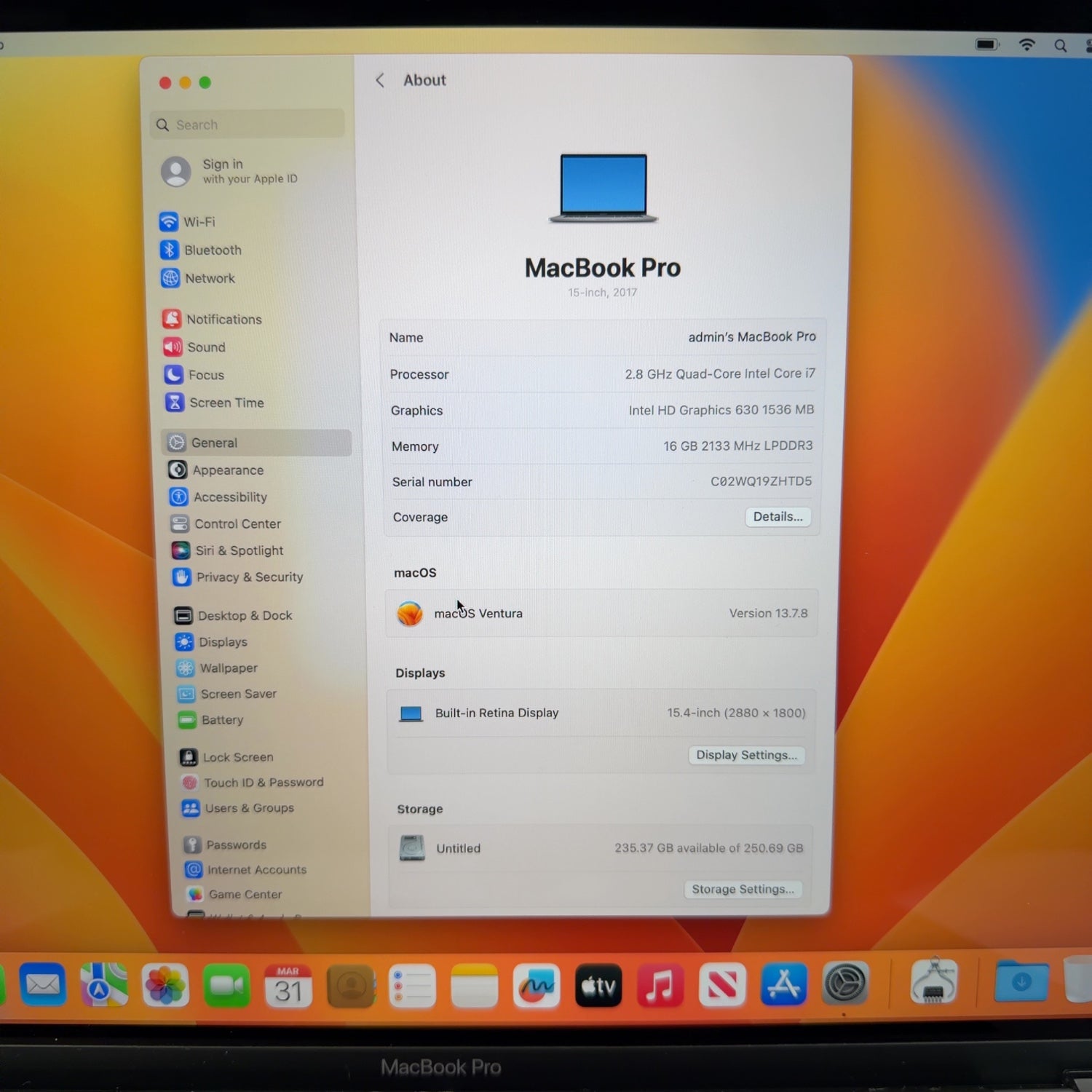Click the Storage Settings button
This screenshot has height=1092, width=1092.
(742, 889)
